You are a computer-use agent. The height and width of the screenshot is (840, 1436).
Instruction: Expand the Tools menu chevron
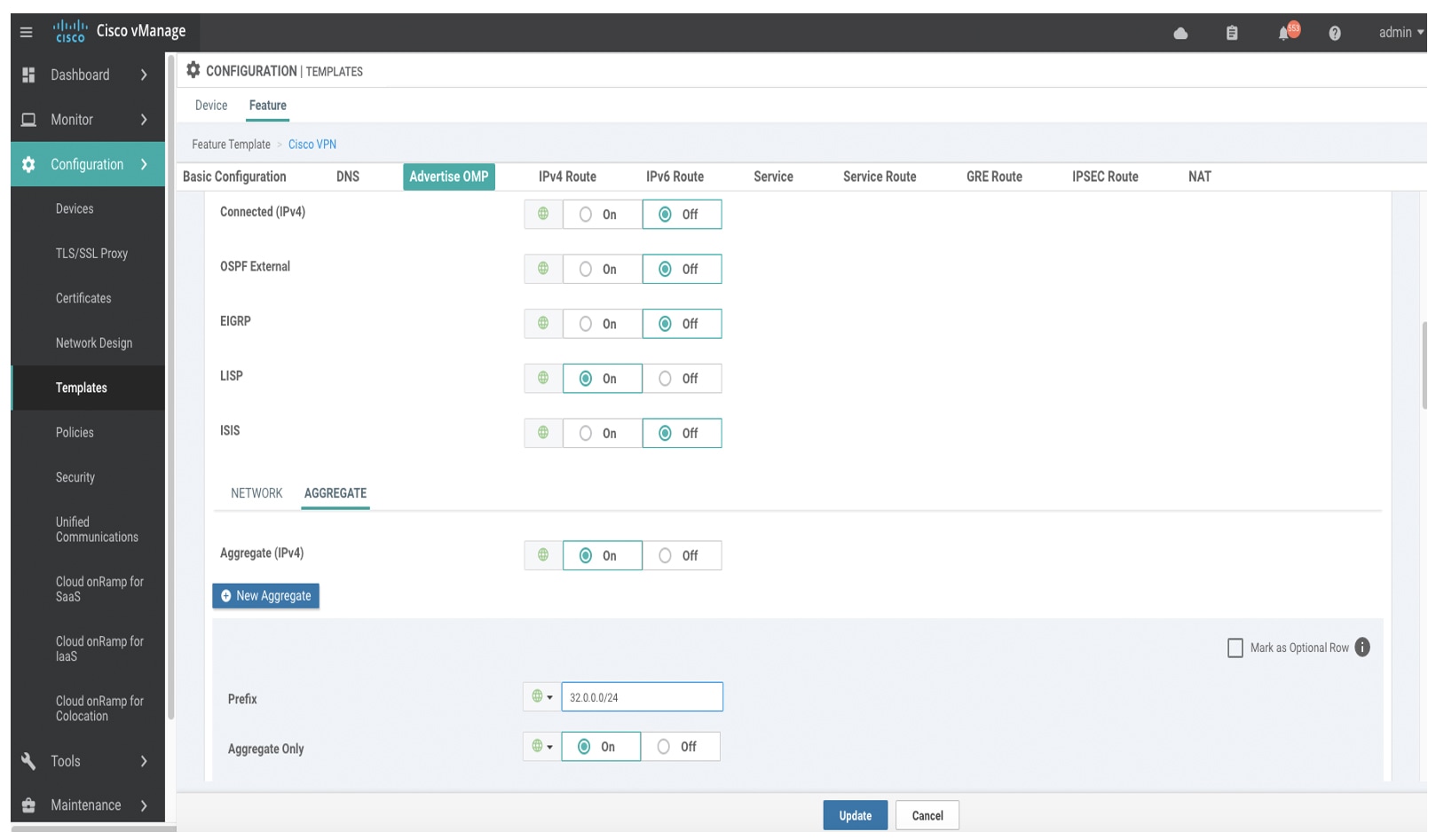(x=144, y=761)
